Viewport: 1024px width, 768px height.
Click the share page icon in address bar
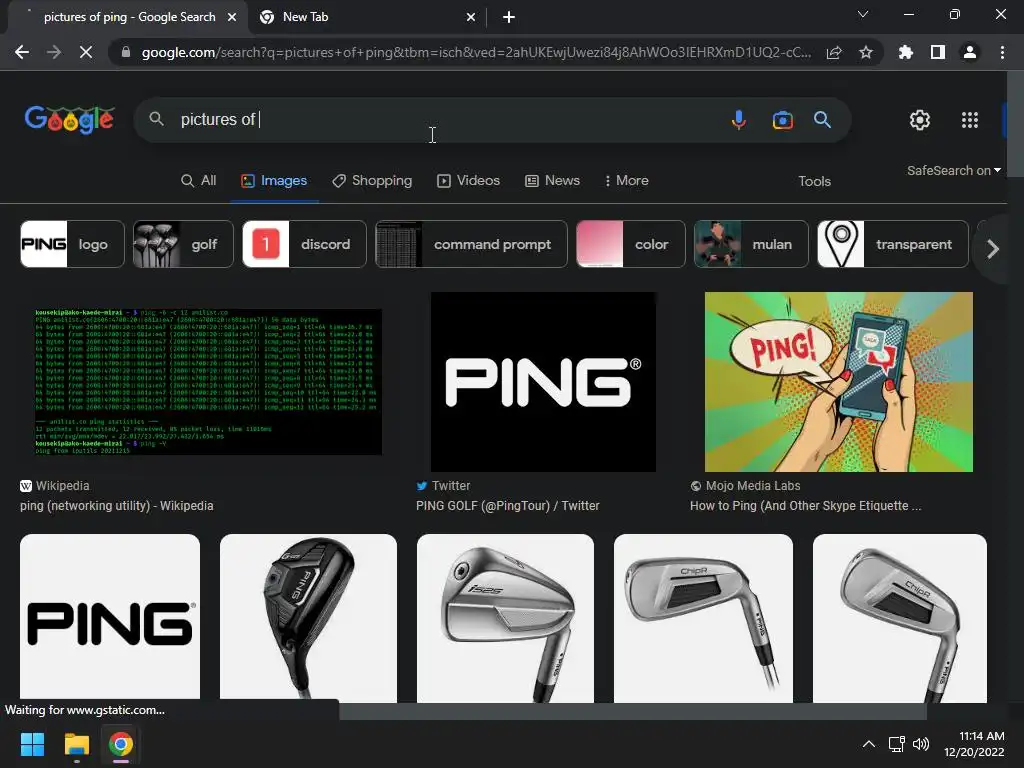point(834,52)
